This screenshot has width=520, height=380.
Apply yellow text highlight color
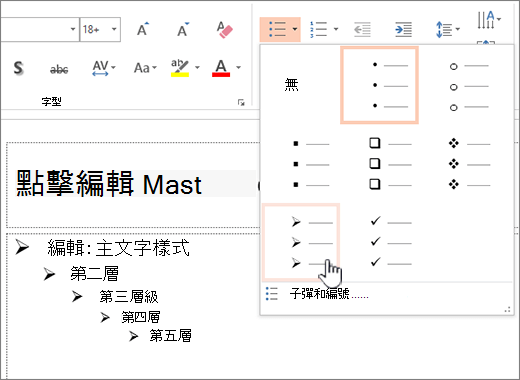180,68
